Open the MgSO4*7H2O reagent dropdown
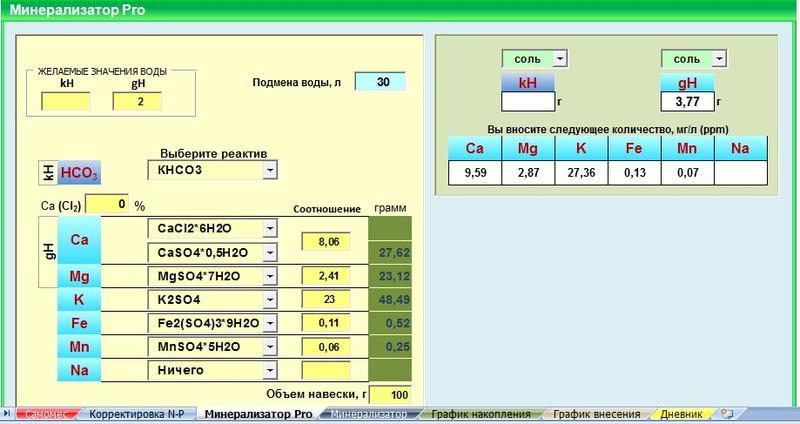 pos(270,275)
